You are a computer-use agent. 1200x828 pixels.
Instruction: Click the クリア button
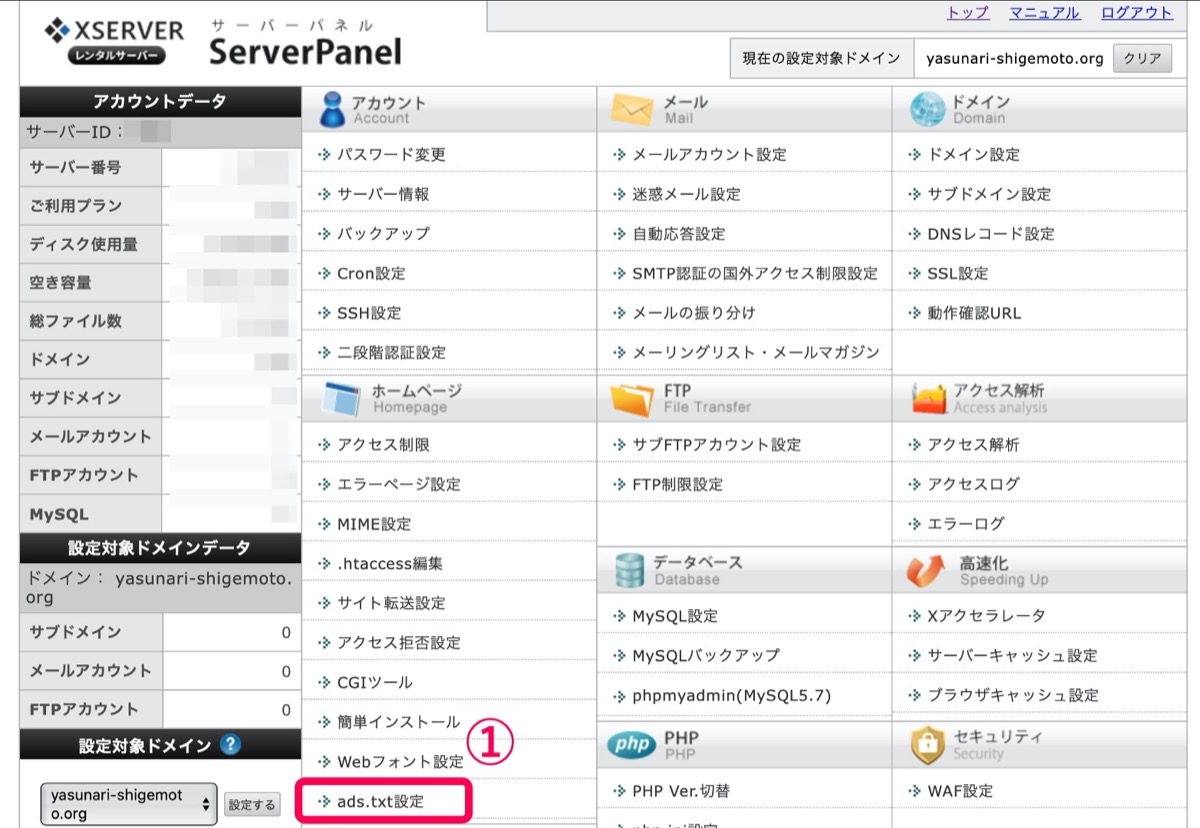pyautogui.click(x=1142, y=59)
